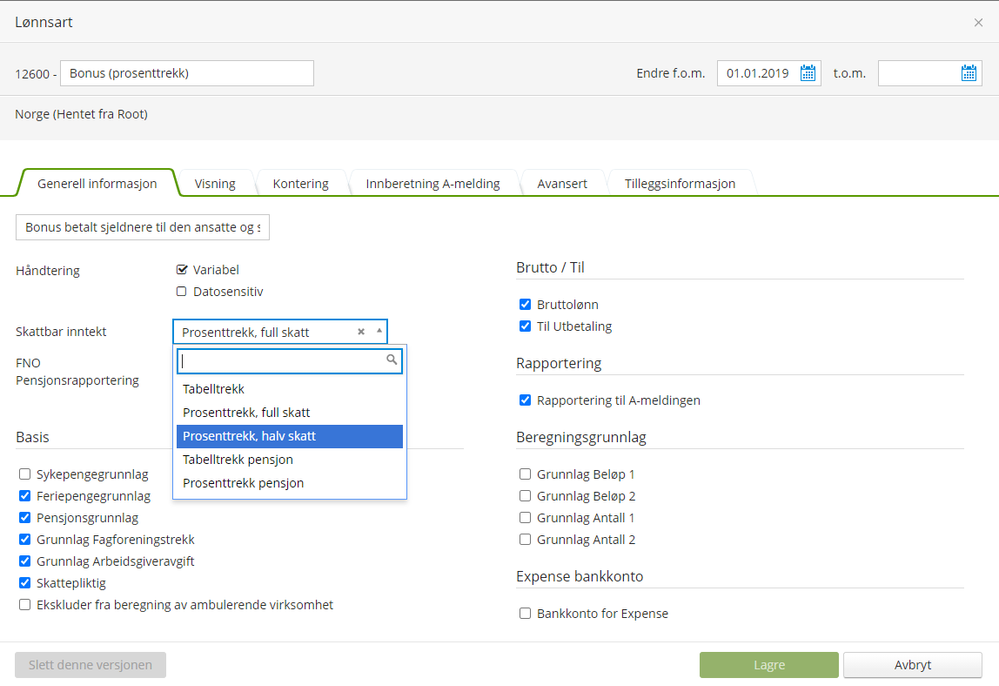Close the Lønnsart dialog with X
This screenshot has height=686, width=999.
978,22
